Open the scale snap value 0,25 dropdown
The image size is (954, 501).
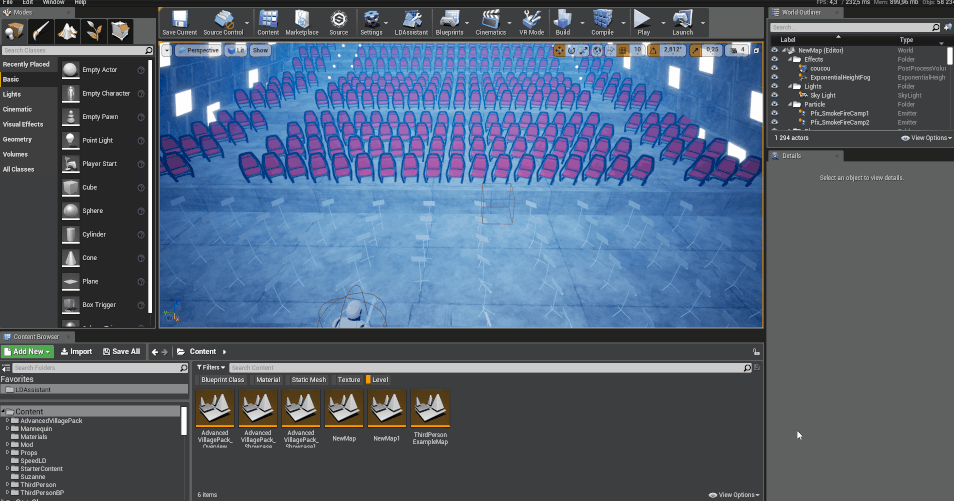[712, 50]
